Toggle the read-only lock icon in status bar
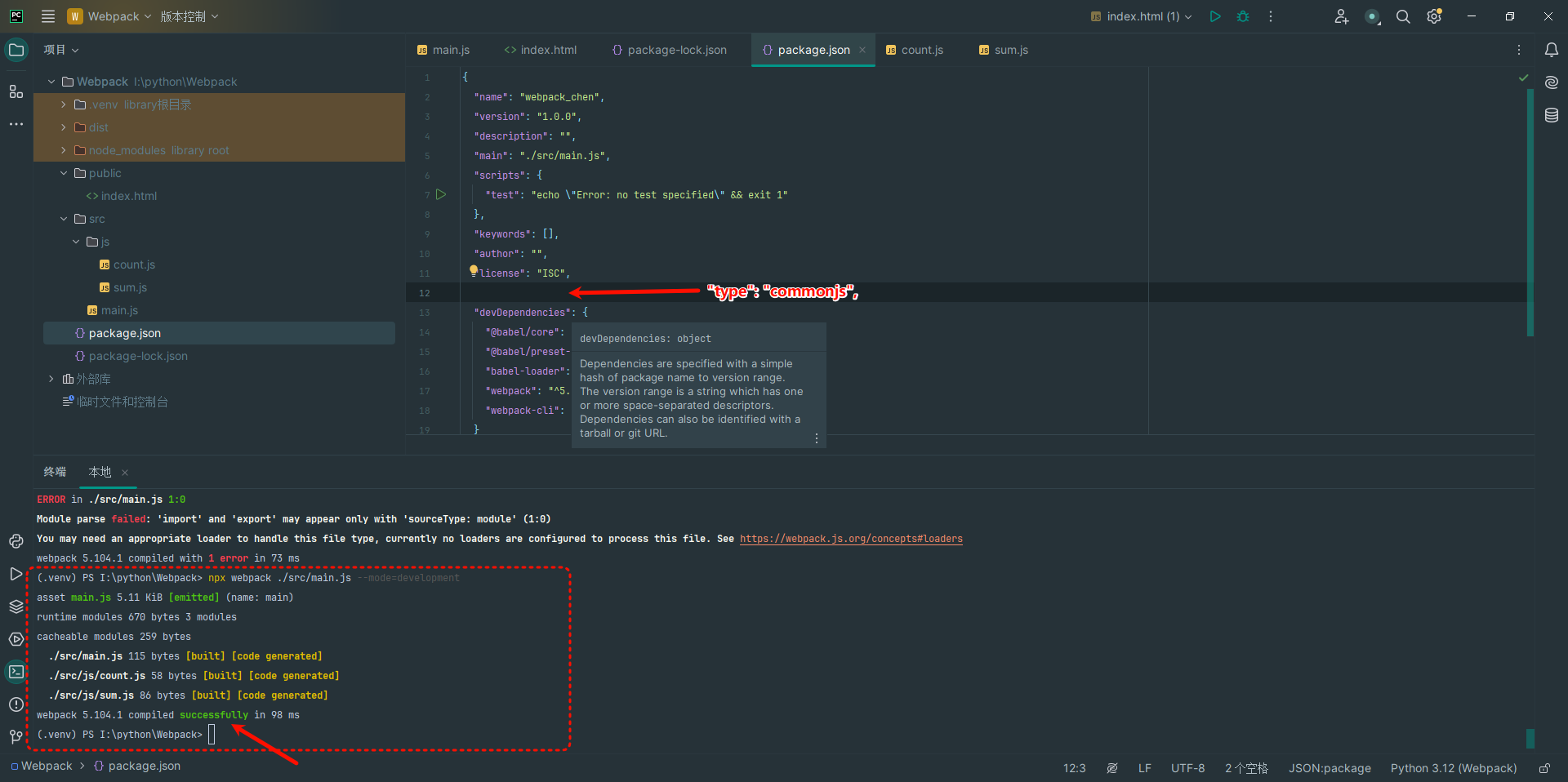 (x=1544, y=768)
